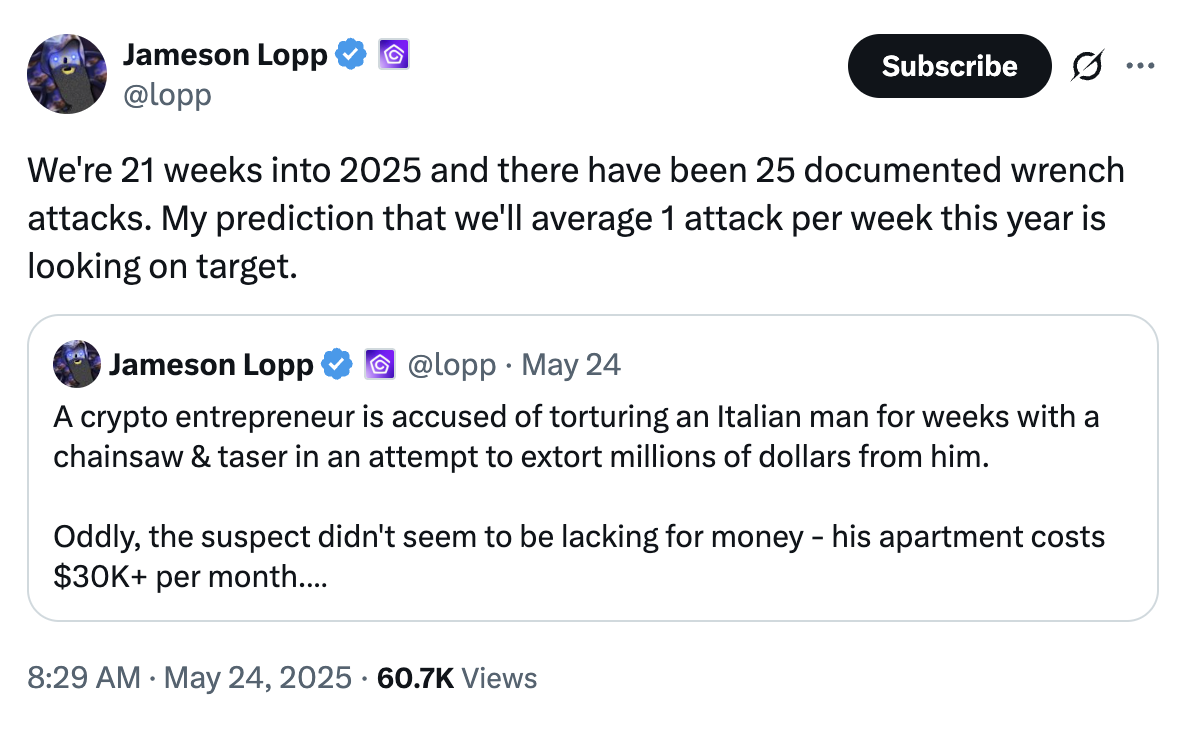
Task: Open the @lopp handle below the author name
Action: coord(167,96)
